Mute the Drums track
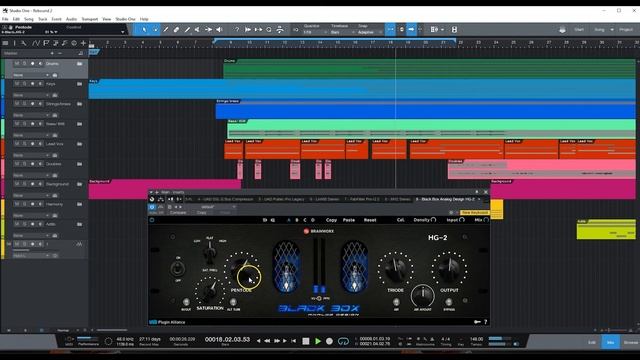 click(x=17, y=64)
